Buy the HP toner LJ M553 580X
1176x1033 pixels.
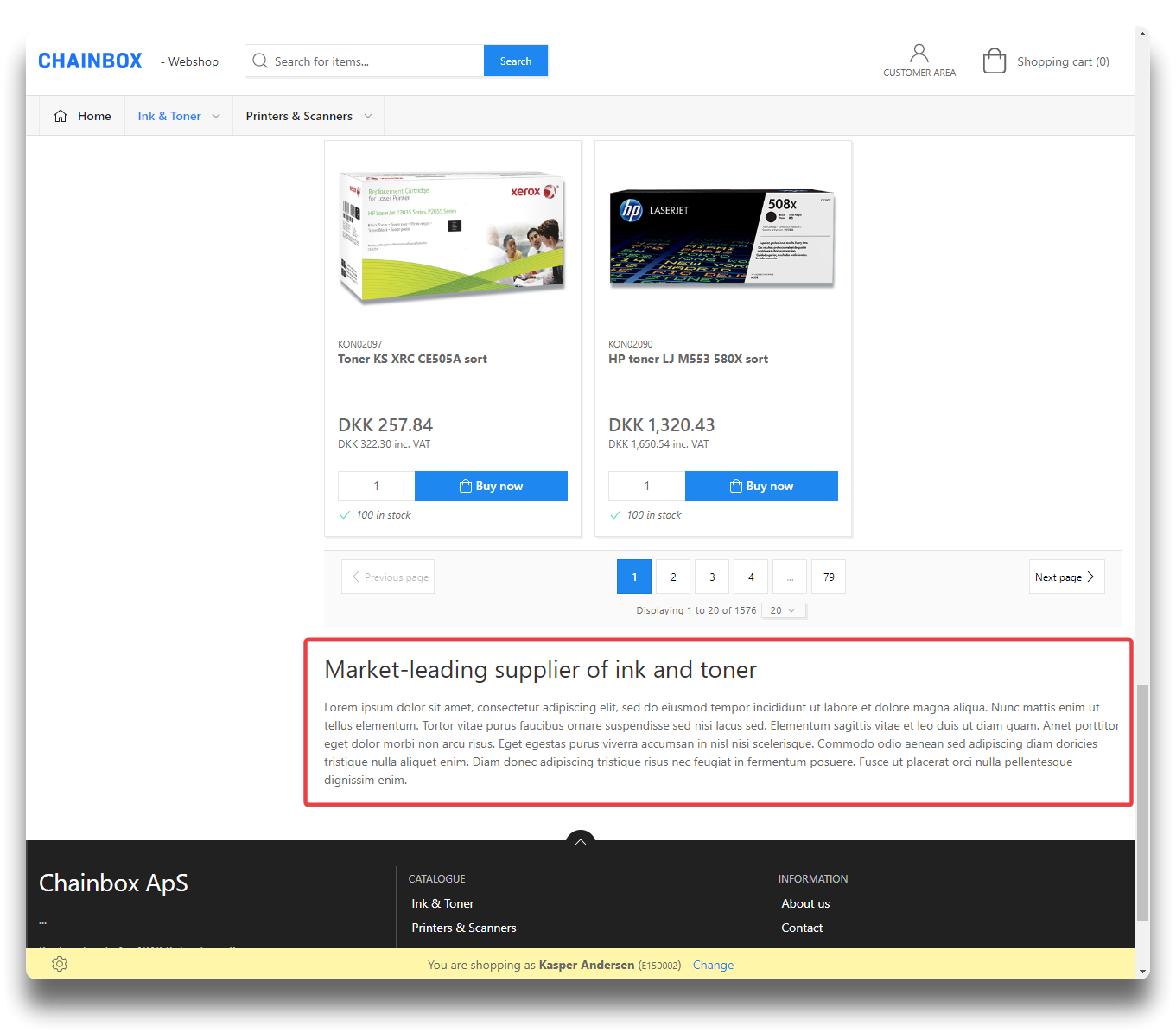point(761,486)
